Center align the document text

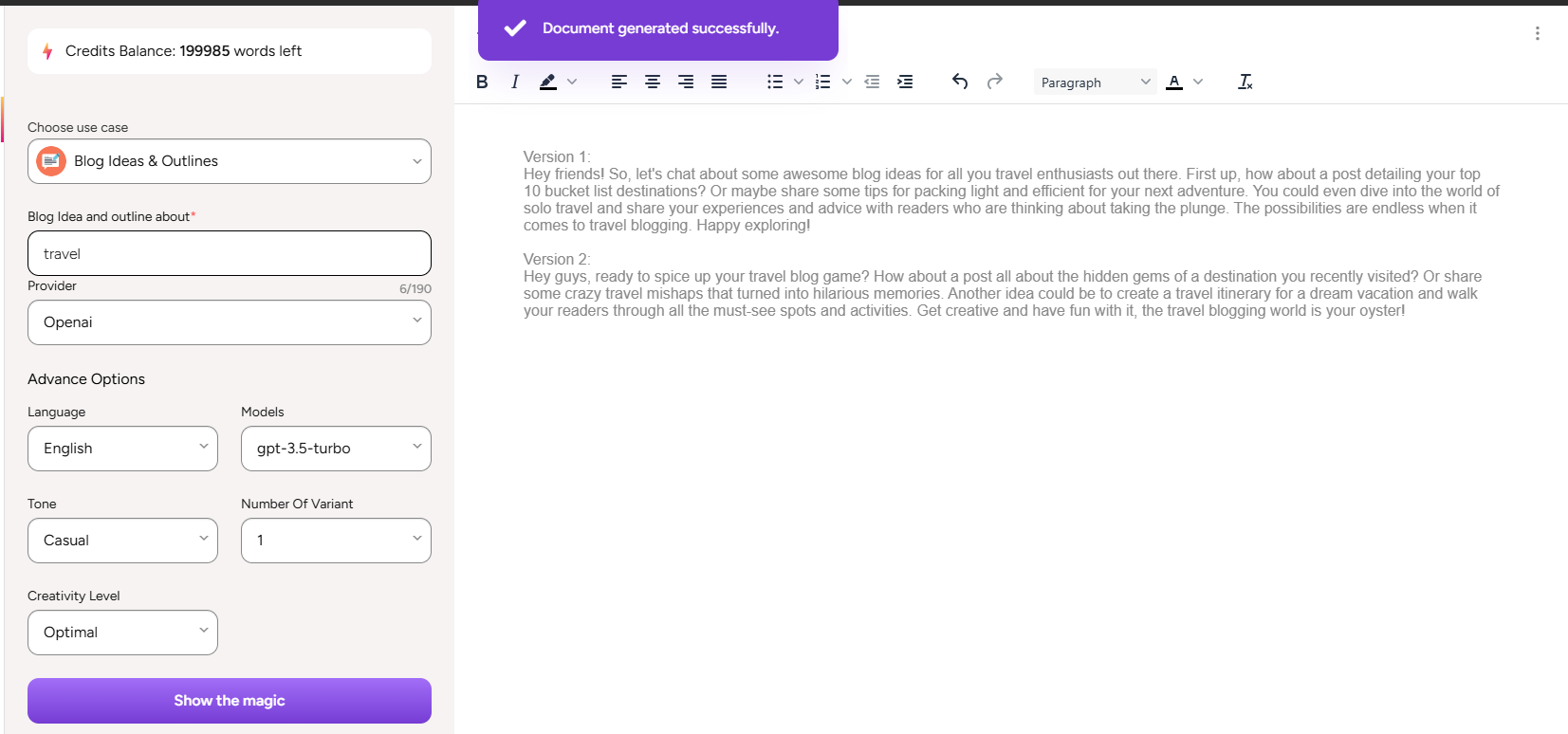(x=653, y=83)
